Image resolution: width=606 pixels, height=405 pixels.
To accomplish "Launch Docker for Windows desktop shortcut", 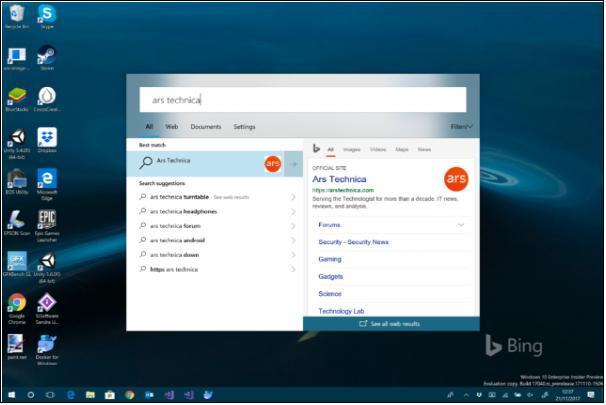I will pyautogui.click(x=47, y=350).
